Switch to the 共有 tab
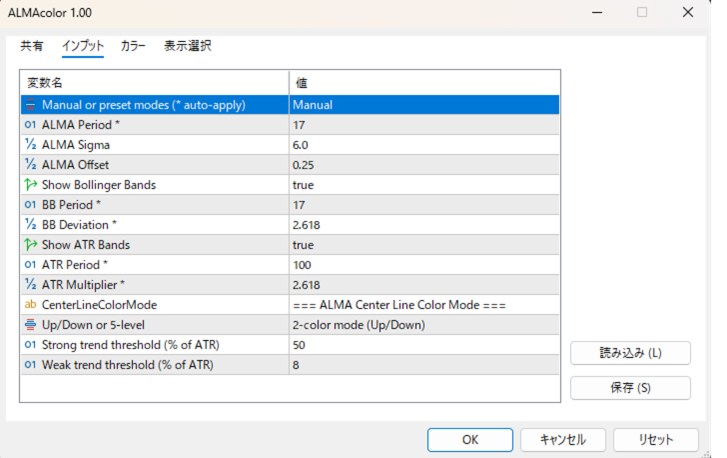Viewport: 727px width, 458px height. (32, 46)
